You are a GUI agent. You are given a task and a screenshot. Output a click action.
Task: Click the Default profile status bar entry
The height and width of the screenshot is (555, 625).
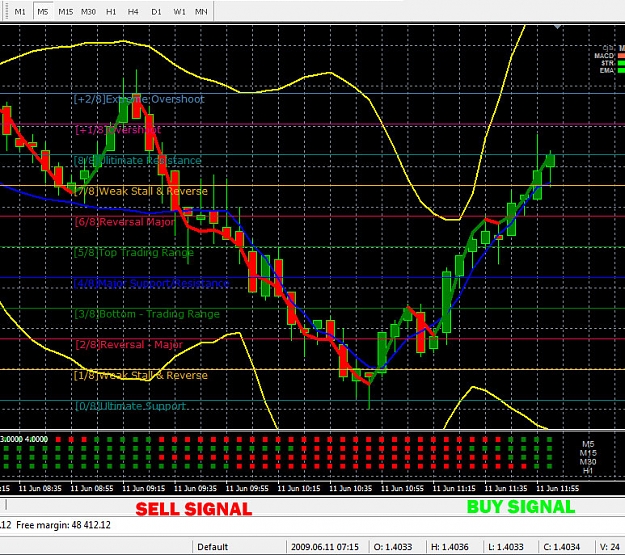pos(212,547)
